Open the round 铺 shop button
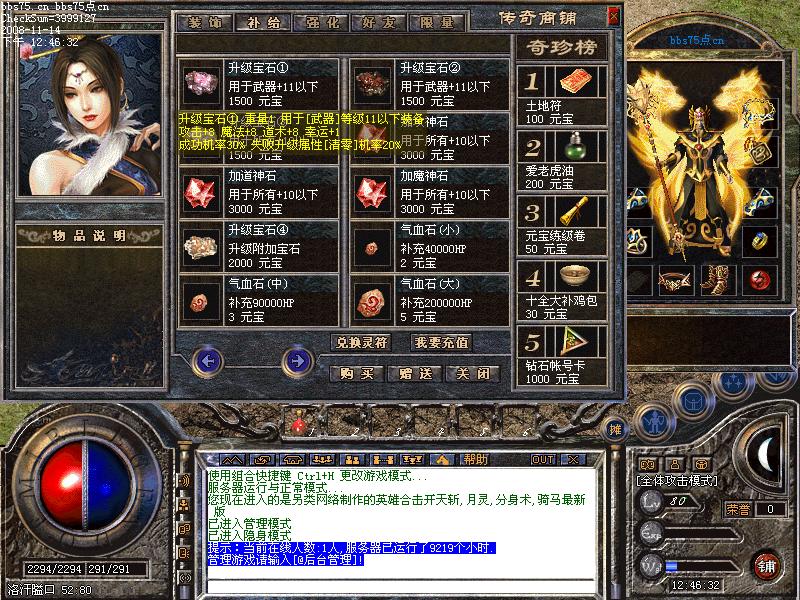The image size is (800, 600). (x=766, y=565)
